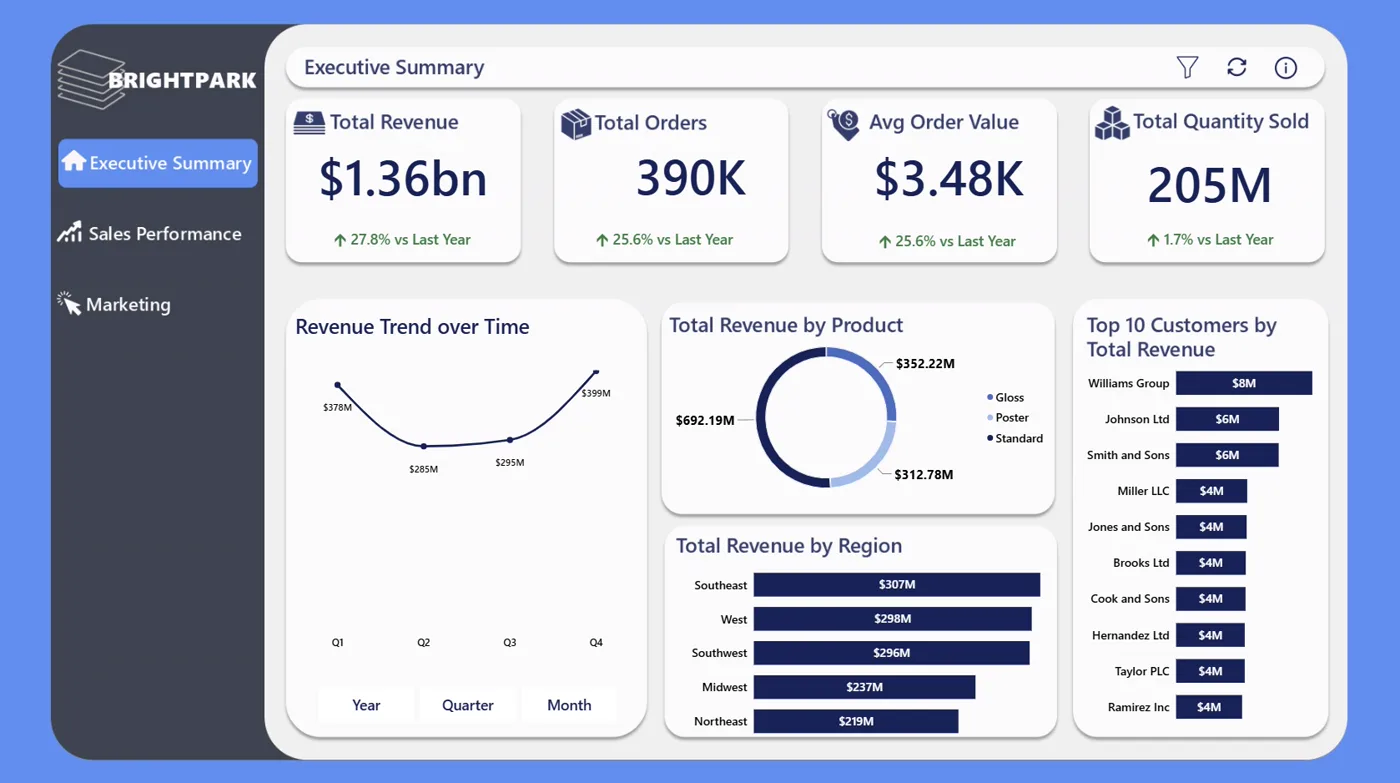
Task: Click the Smith and Sons $6M bar
Action: pyautogui.click(x=1227, y=455)
